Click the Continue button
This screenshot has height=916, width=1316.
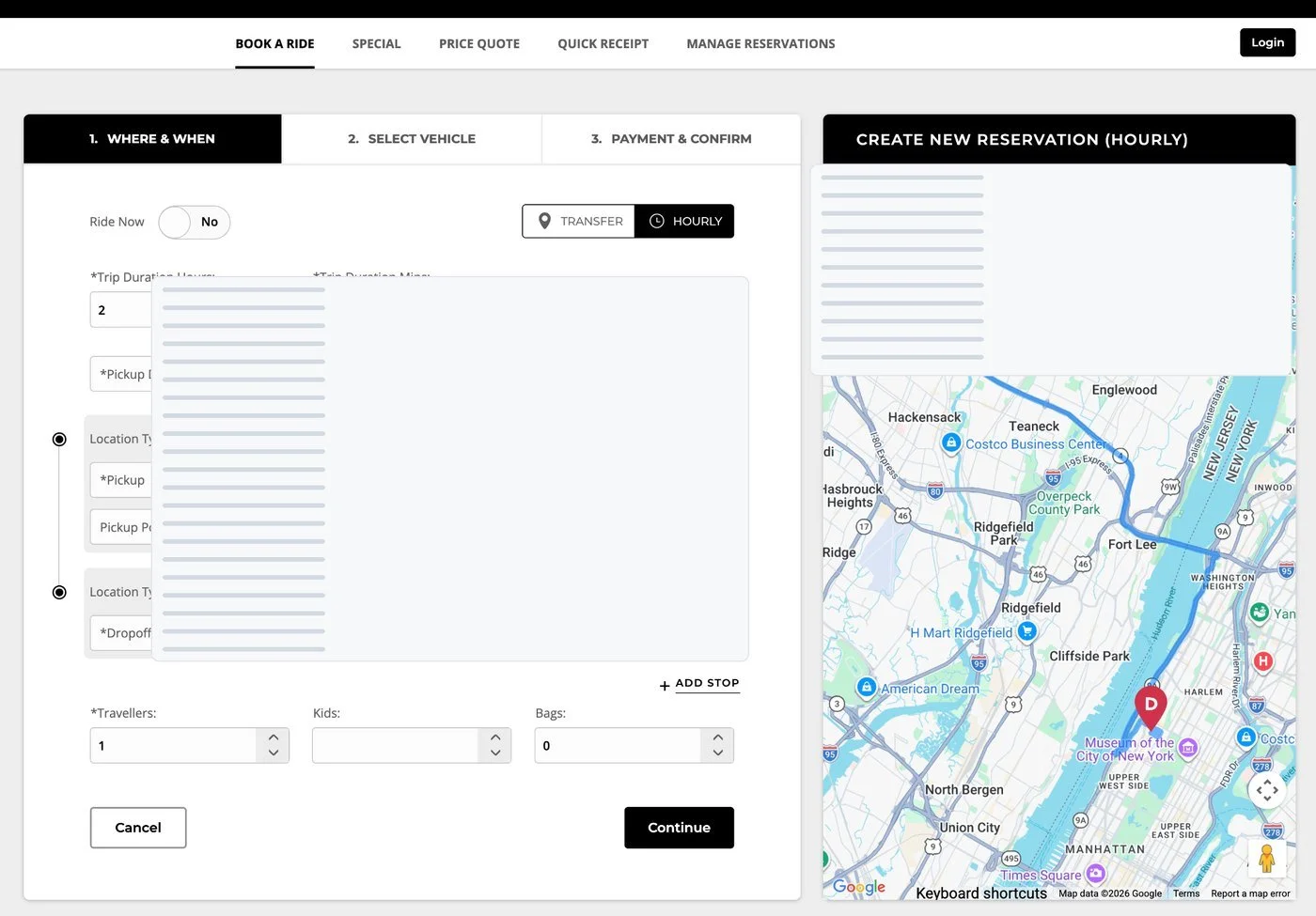click(x=679, y=828)
